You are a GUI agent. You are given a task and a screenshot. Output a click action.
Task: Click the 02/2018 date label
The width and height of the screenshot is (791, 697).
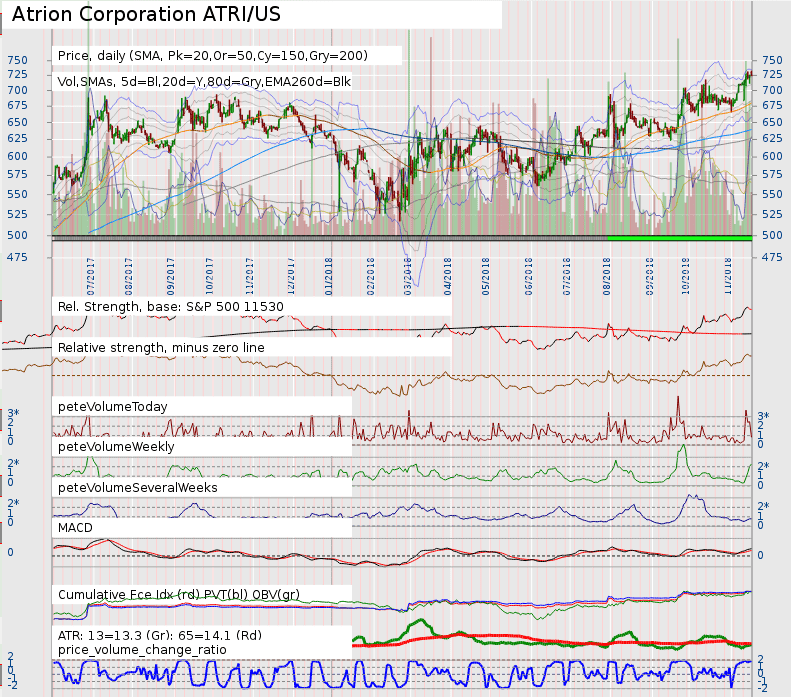click(370, 277)
